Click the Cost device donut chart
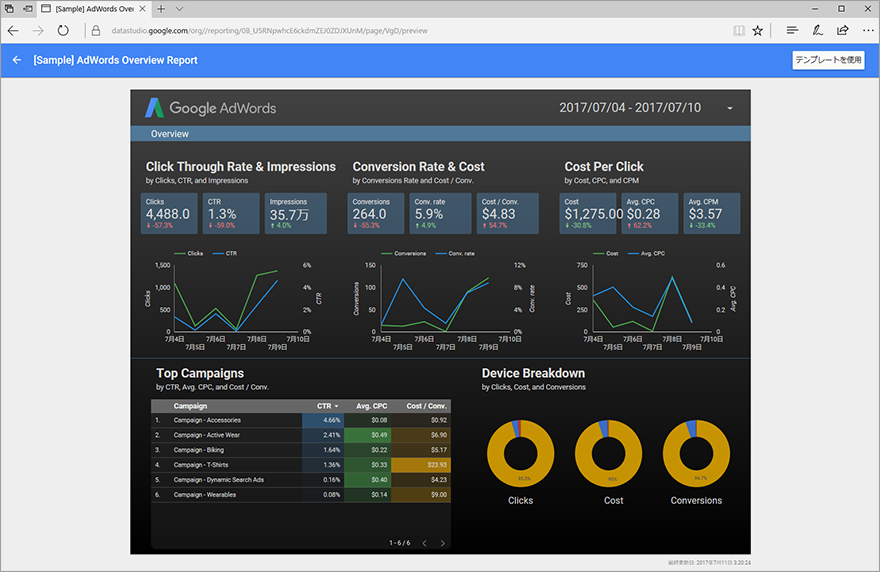 608,454
